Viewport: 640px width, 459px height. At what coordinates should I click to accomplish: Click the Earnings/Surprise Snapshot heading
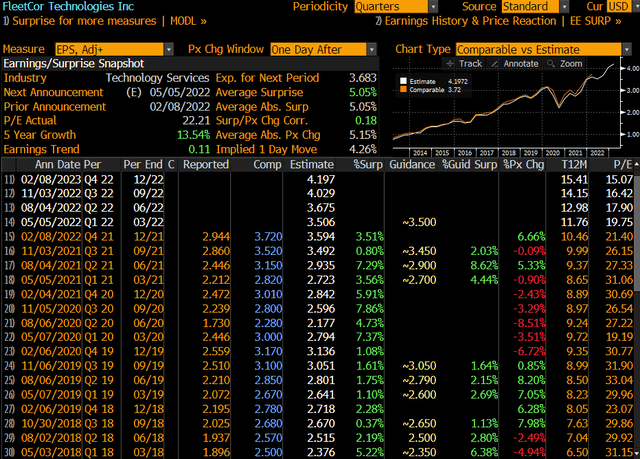(74, 64)
